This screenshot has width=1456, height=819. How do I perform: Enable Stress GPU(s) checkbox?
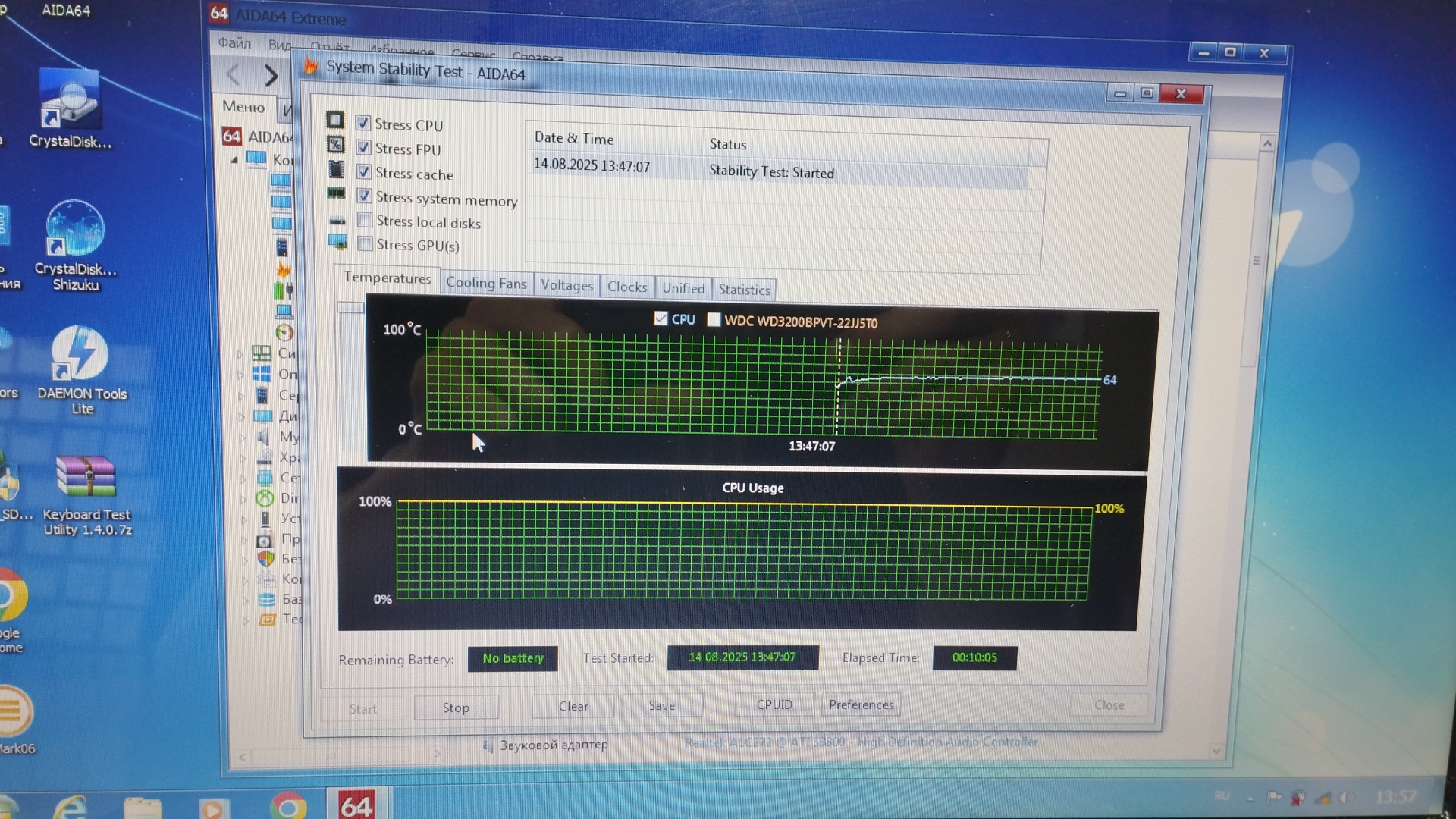pos(365,244)
